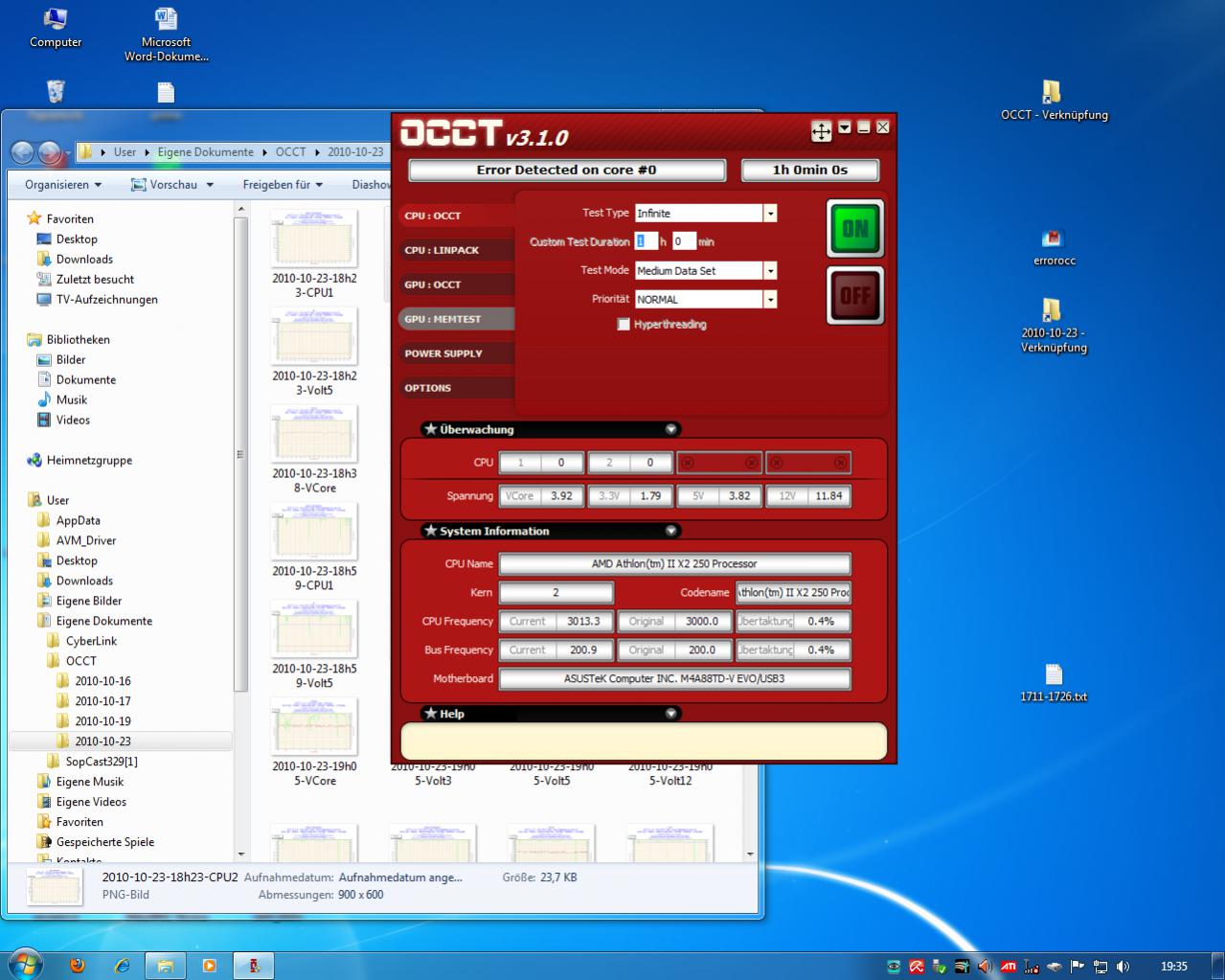Open the Microsoft Word-Dokument desktop icon
Image resolution: width=1225 pixels, height=980 pixels.
click(x=166, y=34)
